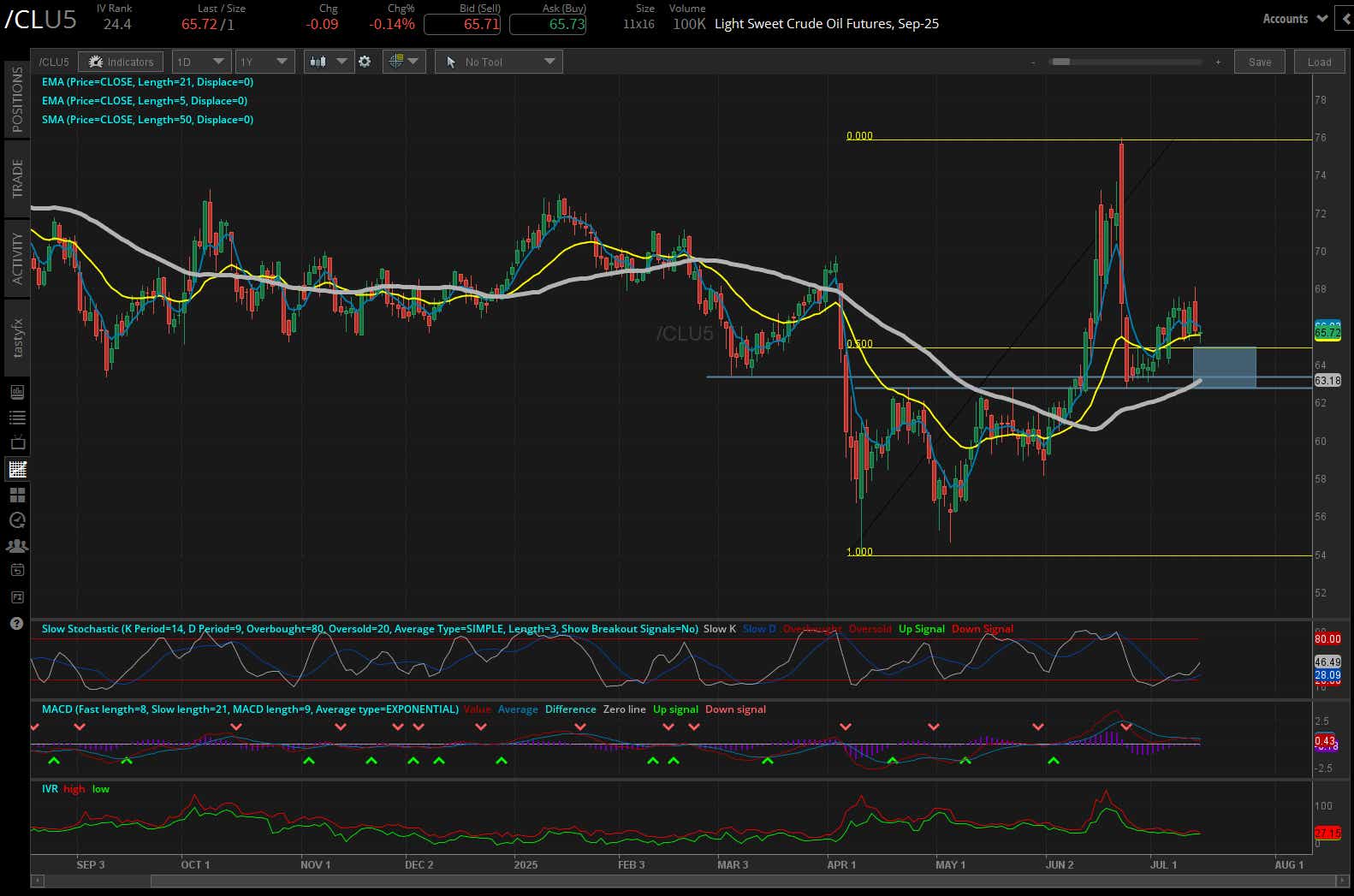This screenshot has height=896, width=1354.
Task: Open the bar chart panel icon in sidebar
Action: pyautogui.click(x=17, y=392)
